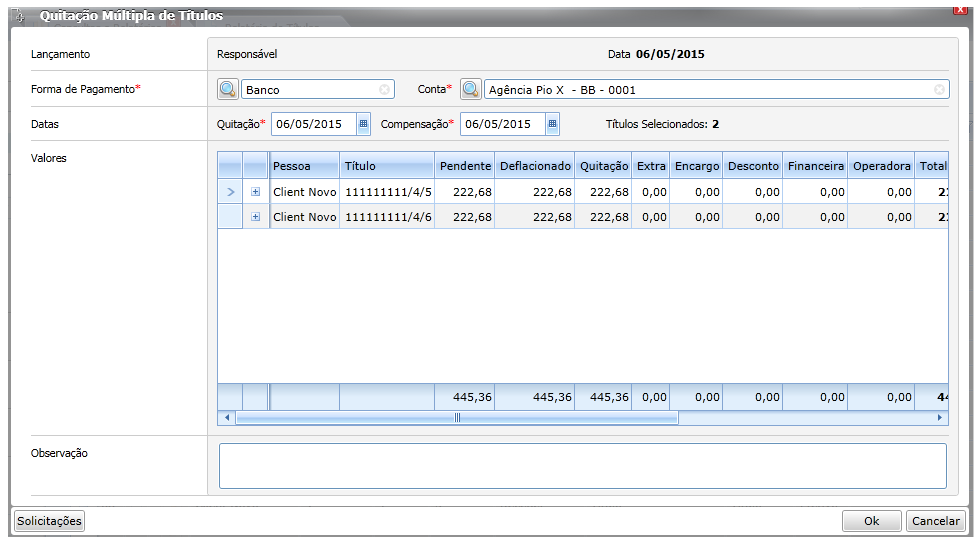Expand row for título 111111111/4/5
This screenshot has width=976, height=540.
click(x=255, y=192)
